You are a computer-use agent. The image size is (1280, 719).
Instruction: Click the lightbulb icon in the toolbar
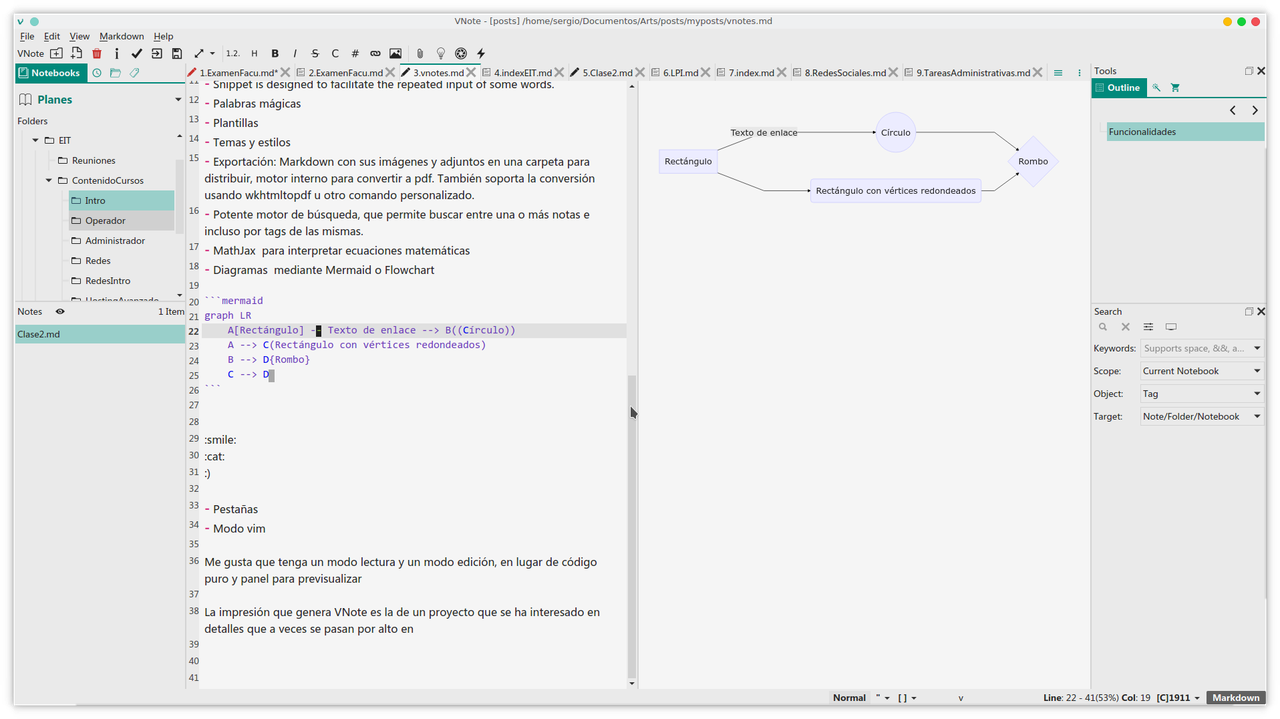440,53
